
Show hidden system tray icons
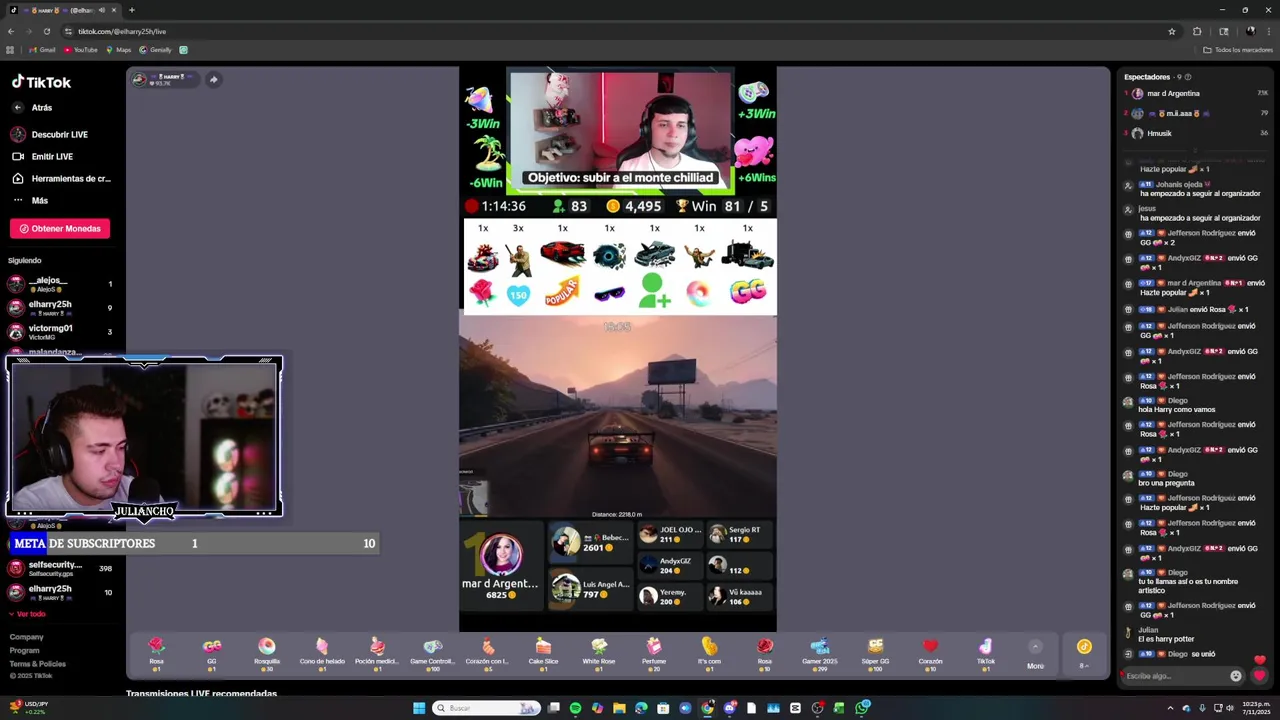tap(1170, 708)
